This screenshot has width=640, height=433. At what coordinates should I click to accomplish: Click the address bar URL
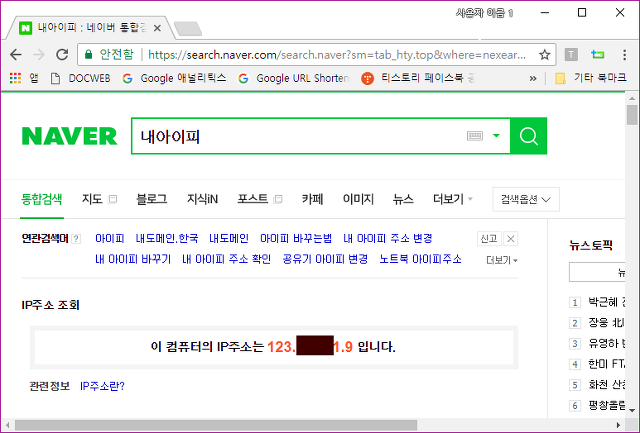[x=337, y=55]
